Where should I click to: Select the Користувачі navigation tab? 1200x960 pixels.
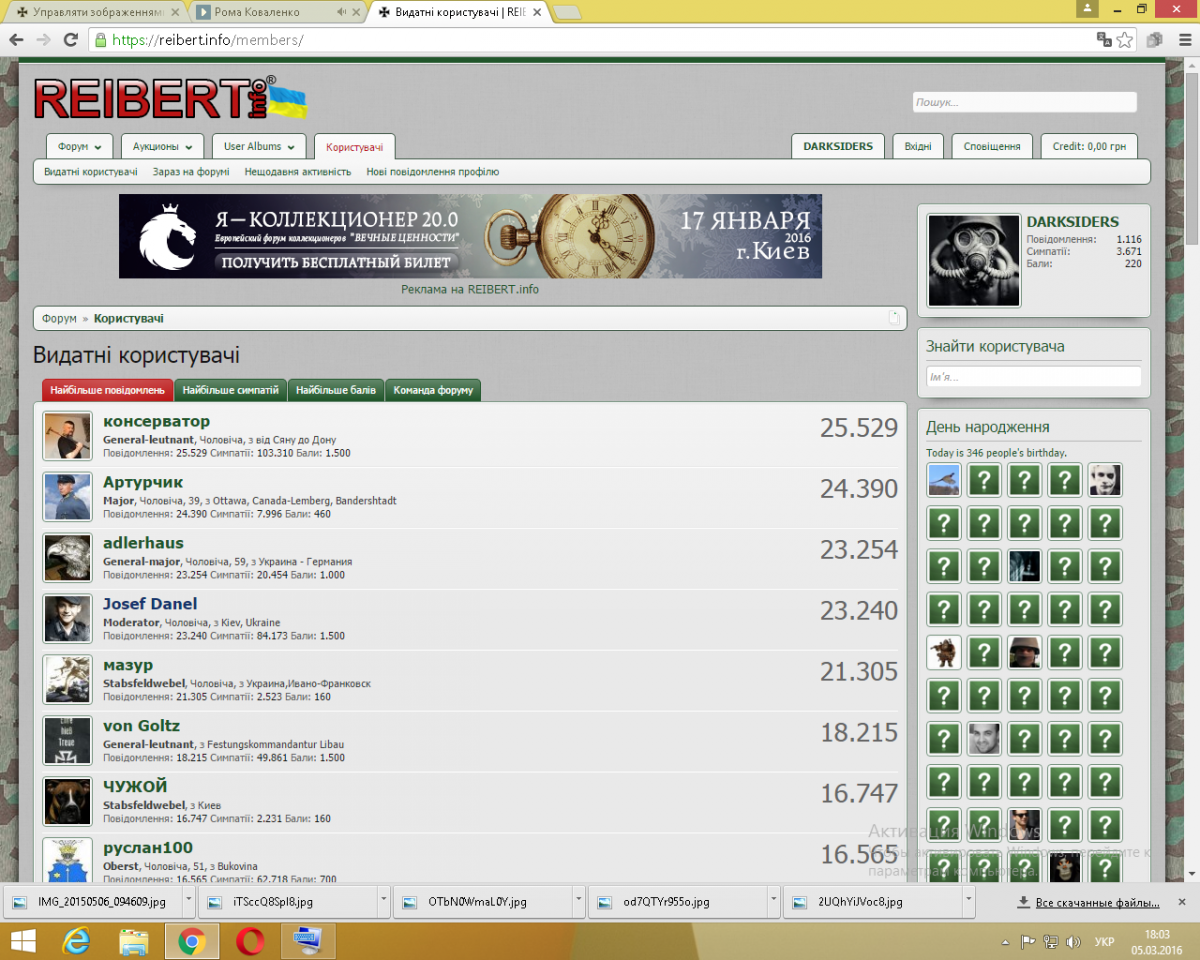(354, 147)
